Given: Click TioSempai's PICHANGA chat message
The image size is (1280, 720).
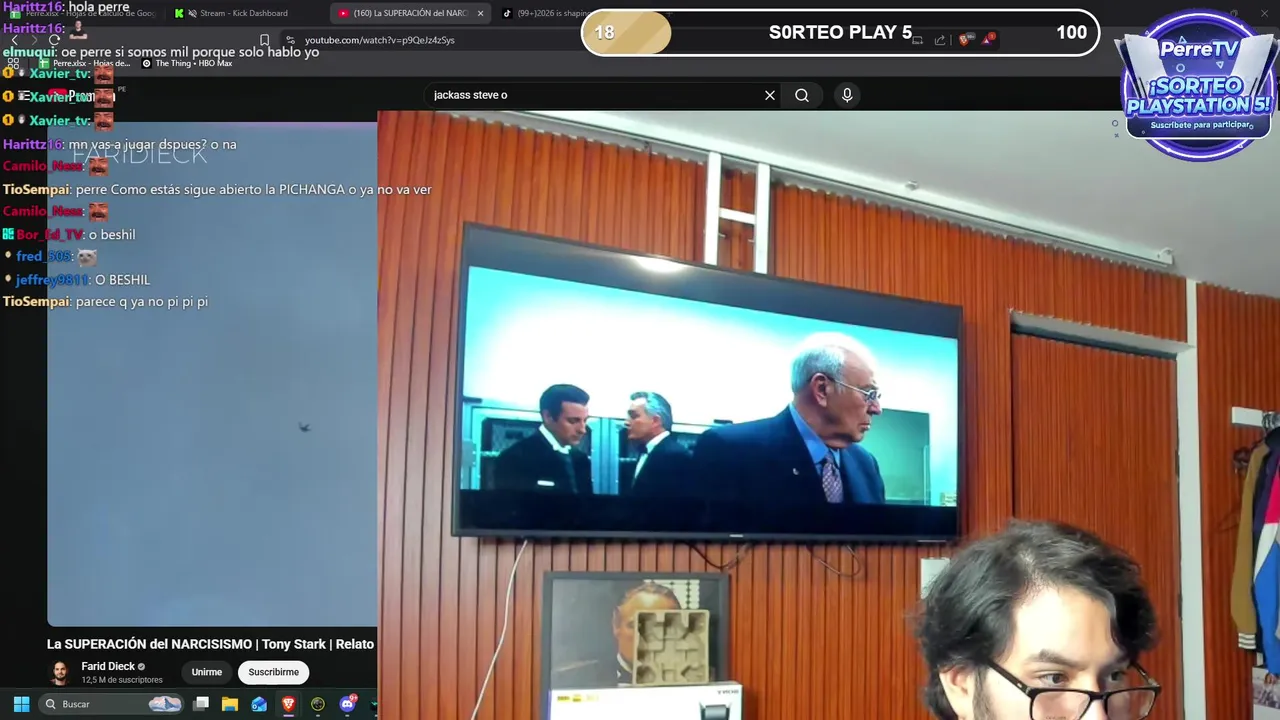Looking at the screenshot, I should (x=217, y=189).
